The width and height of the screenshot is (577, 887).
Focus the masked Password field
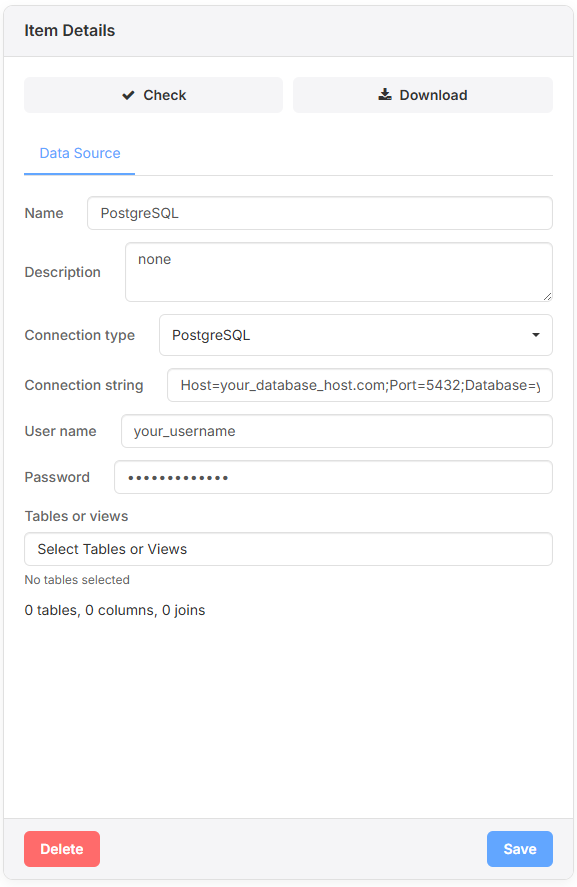333,477
